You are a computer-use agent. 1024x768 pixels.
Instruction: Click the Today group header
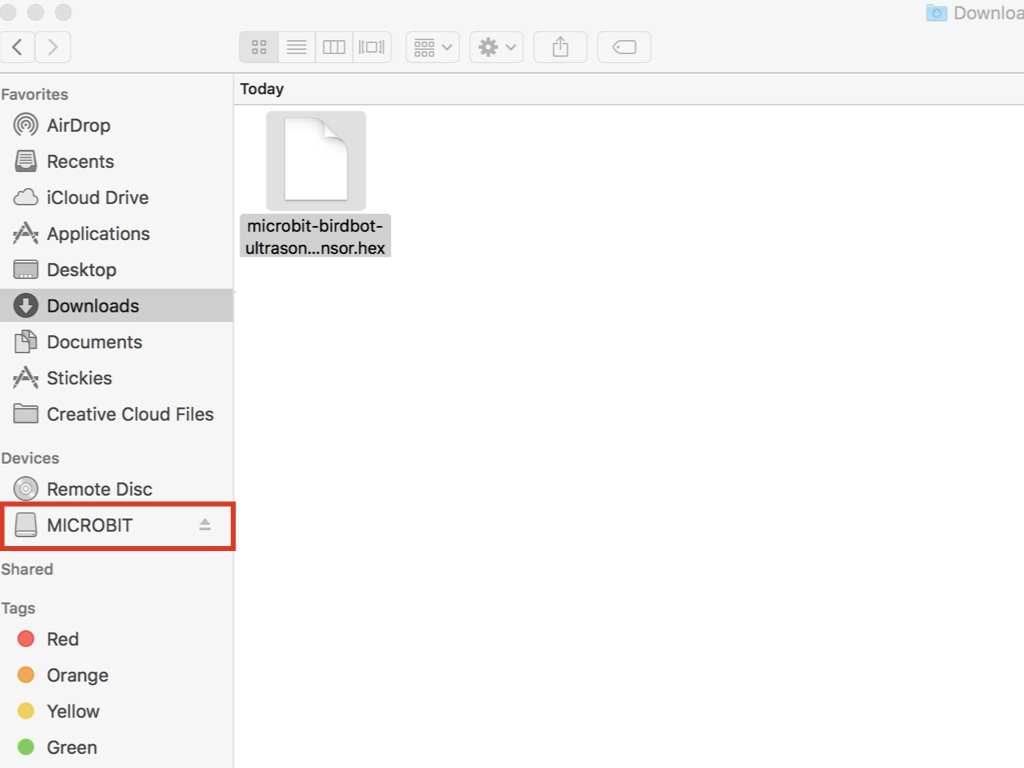click(262, 89)
